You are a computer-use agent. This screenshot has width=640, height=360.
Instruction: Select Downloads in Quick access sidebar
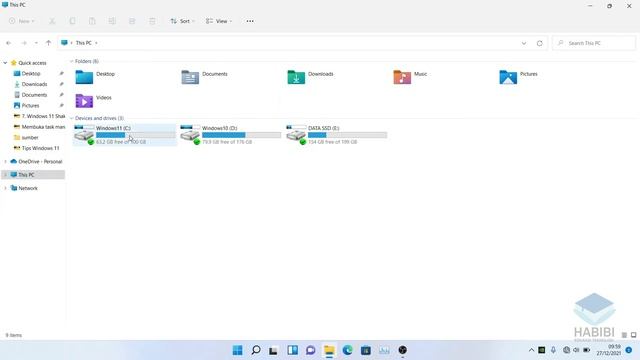click(x=34, y=84)
